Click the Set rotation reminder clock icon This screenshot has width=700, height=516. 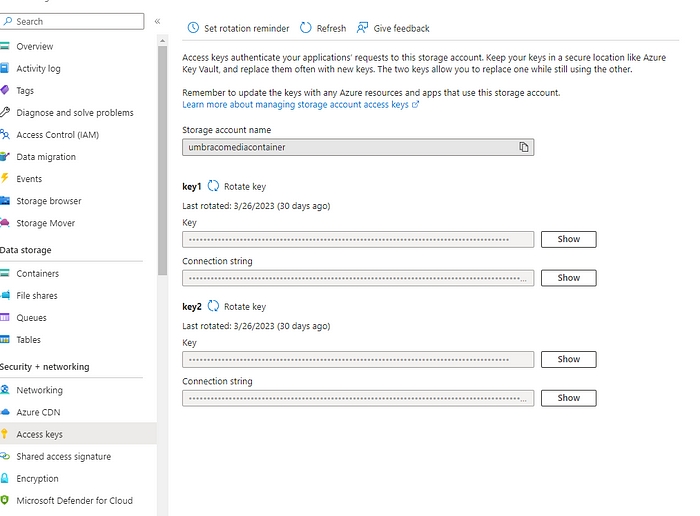coord(193,28)
